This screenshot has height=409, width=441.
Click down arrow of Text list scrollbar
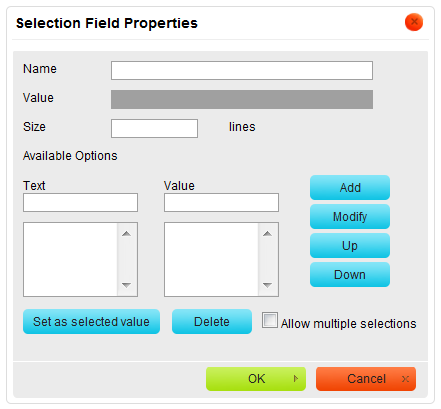[x=126, y=285]
